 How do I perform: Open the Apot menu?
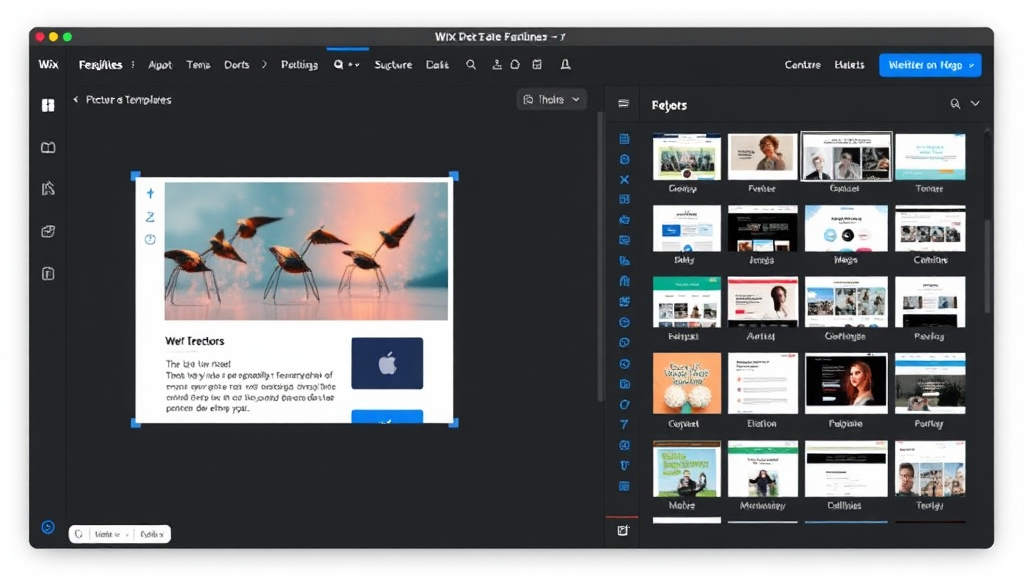pos(160,65)
